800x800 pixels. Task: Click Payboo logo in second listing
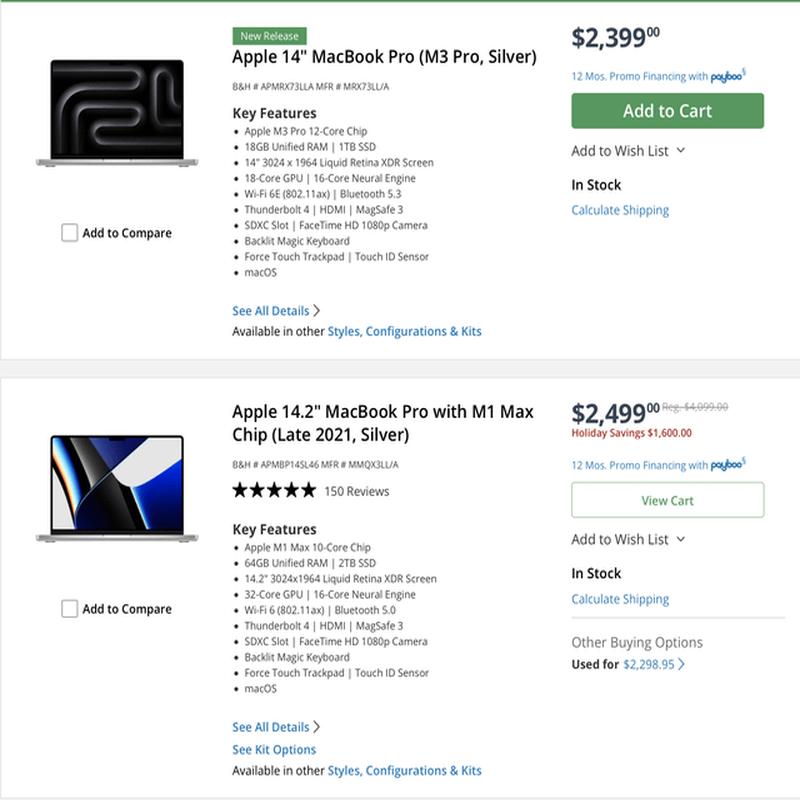(728, 465)
